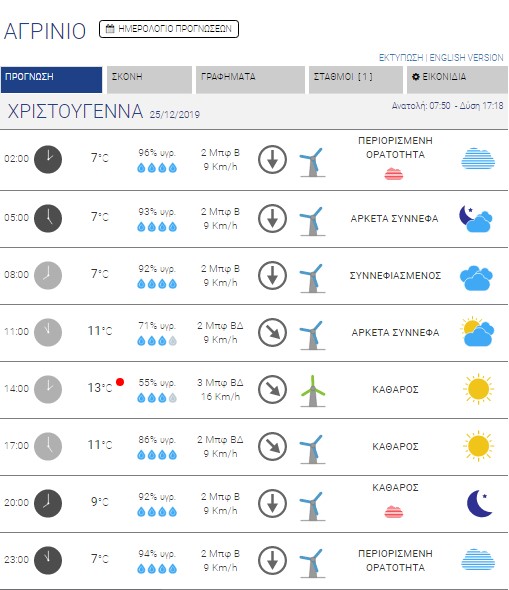Open the ΗΜΕΡΟΛΟΓΙΟ ΠΡΟΓΝΩΣΕΩΝ calendar button
Viewport: 509px width, 590px height.
click(169, 29)
